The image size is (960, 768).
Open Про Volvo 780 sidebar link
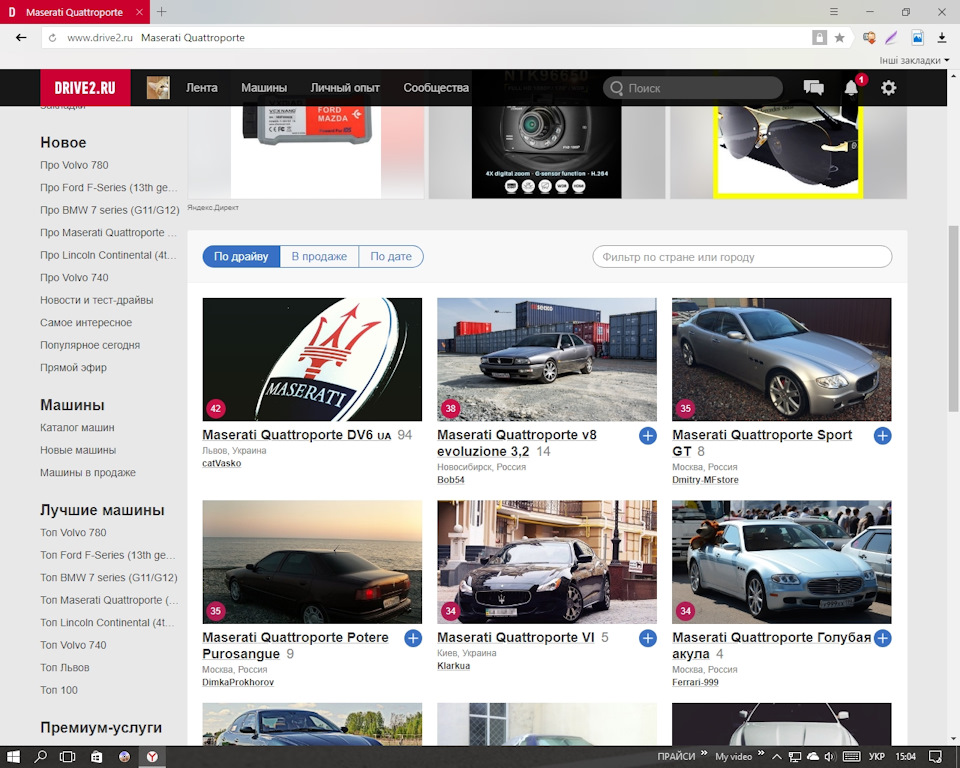click(x=74, y=165)
